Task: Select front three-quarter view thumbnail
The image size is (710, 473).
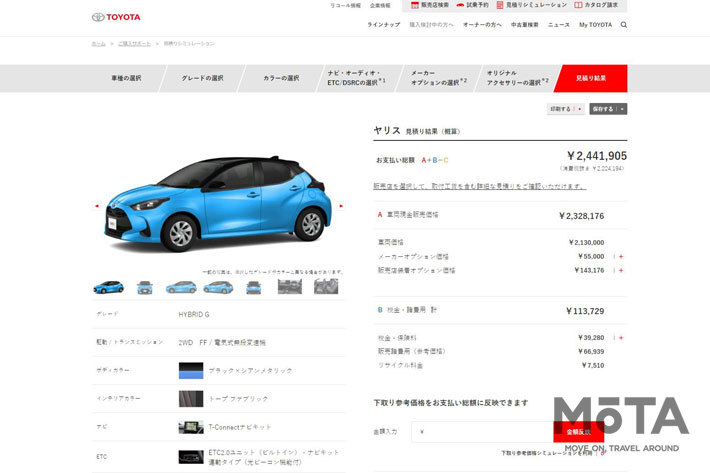Action: [109, 287]
